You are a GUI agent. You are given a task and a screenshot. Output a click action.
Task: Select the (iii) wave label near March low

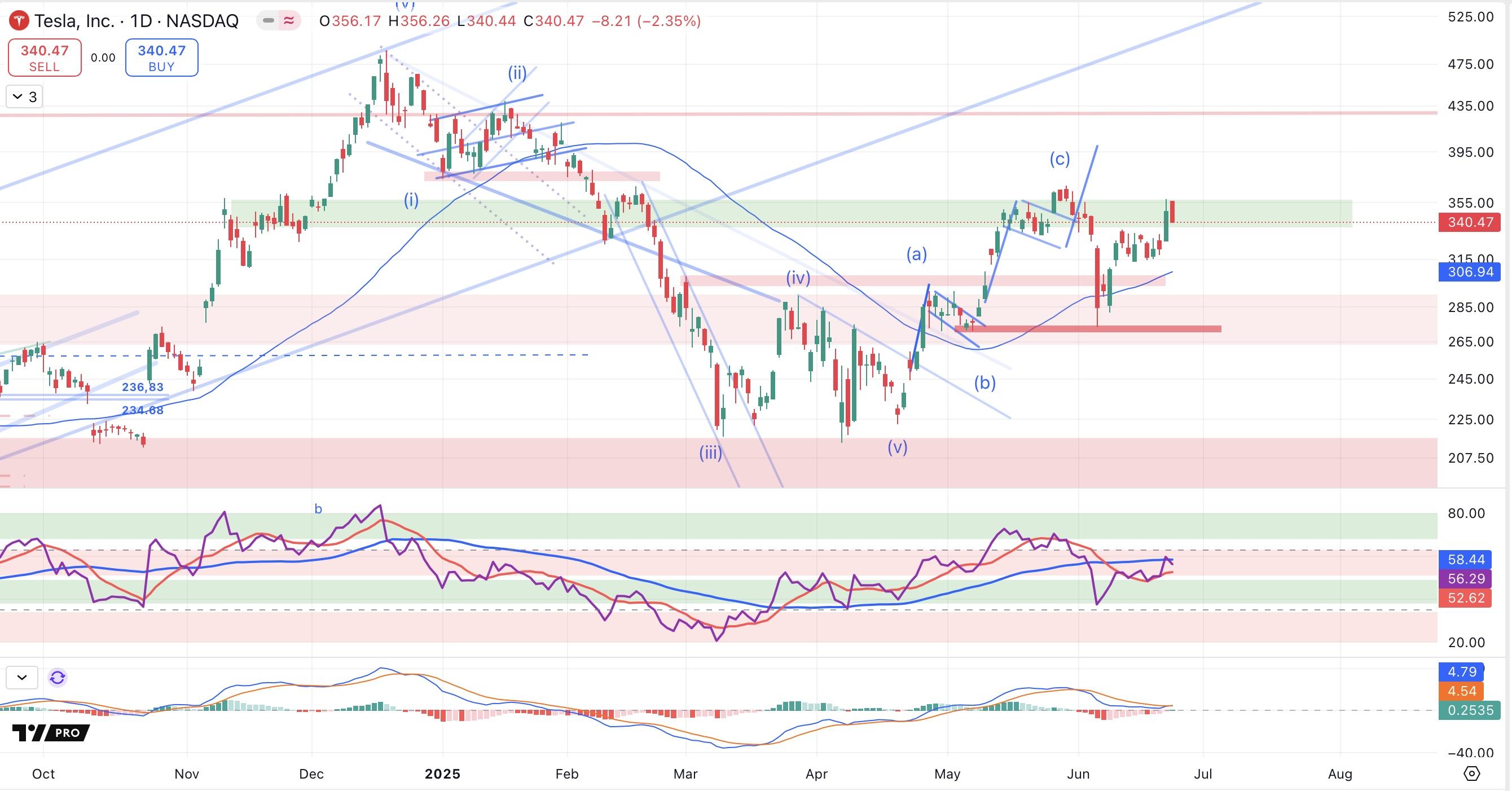[x=710, y=452]
